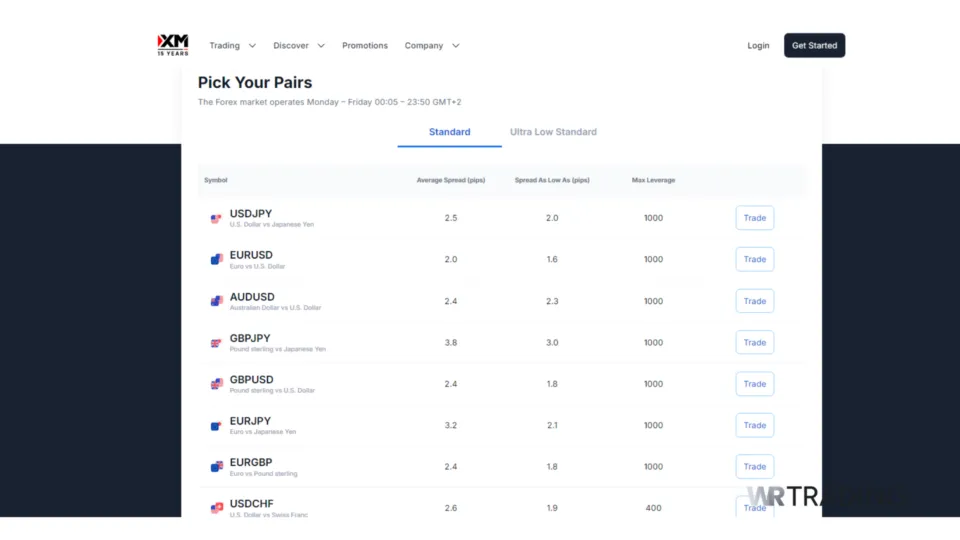Click the Login link
Screen dimensions: 960x540
tap(758, 46)
